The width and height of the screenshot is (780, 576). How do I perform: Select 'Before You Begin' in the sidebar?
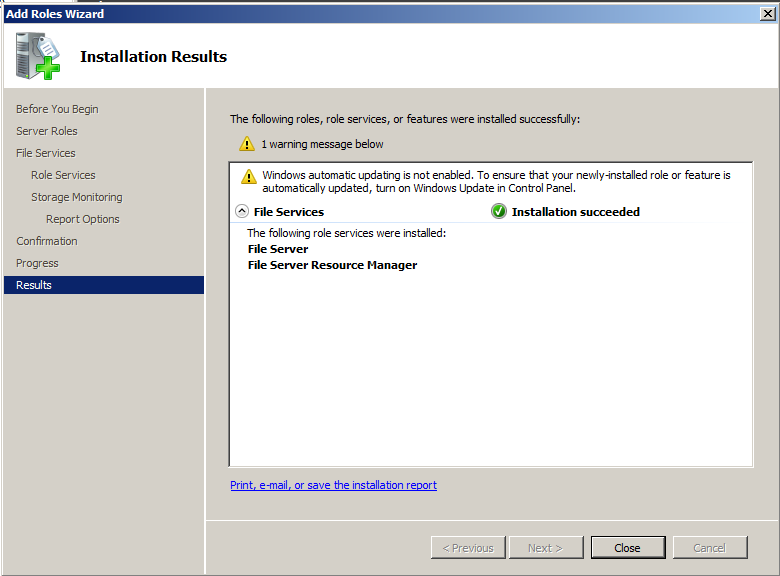click(x=57, y=109)
